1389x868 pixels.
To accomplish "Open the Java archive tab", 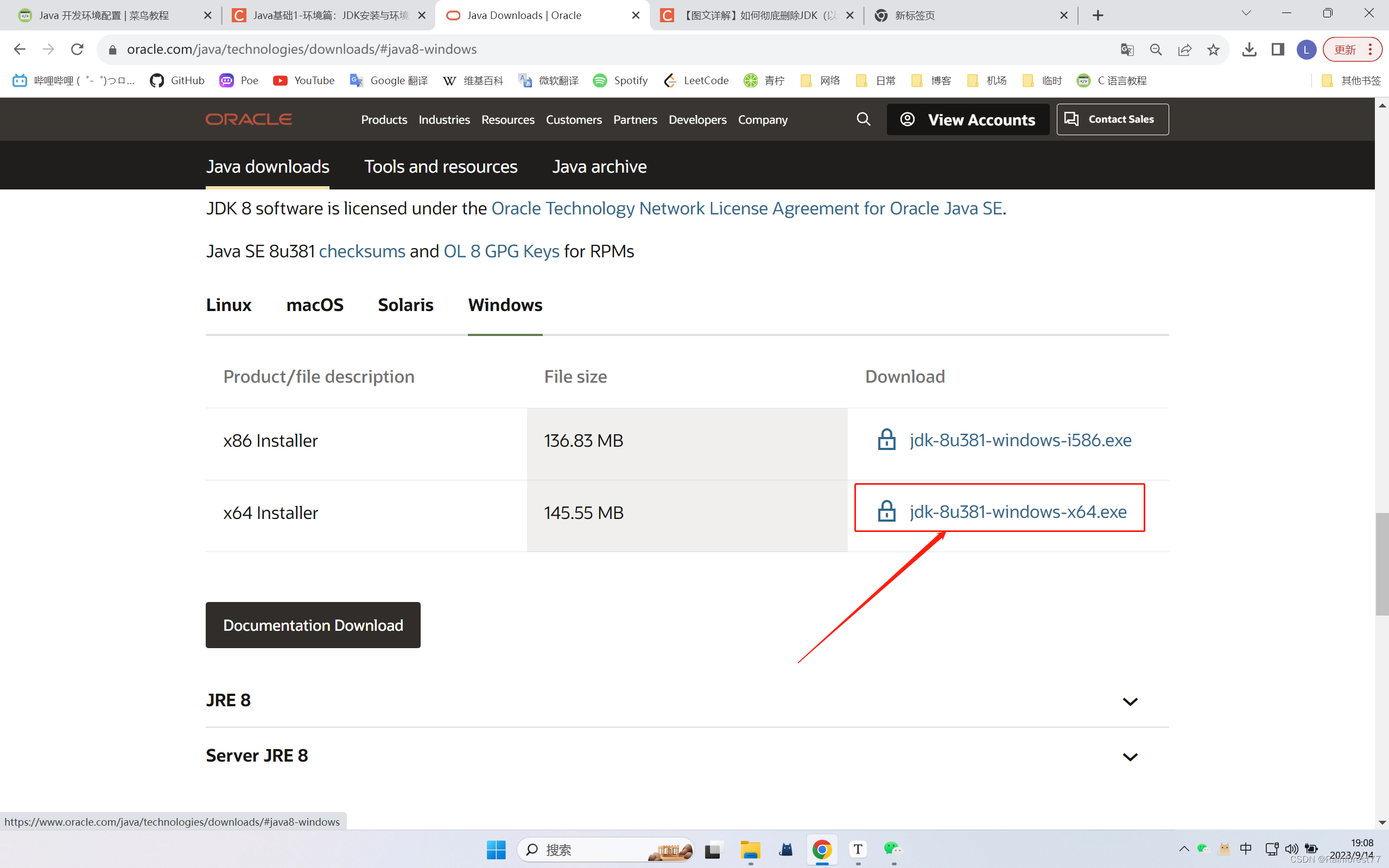I will pyautogui.click(x=599, y=167).
